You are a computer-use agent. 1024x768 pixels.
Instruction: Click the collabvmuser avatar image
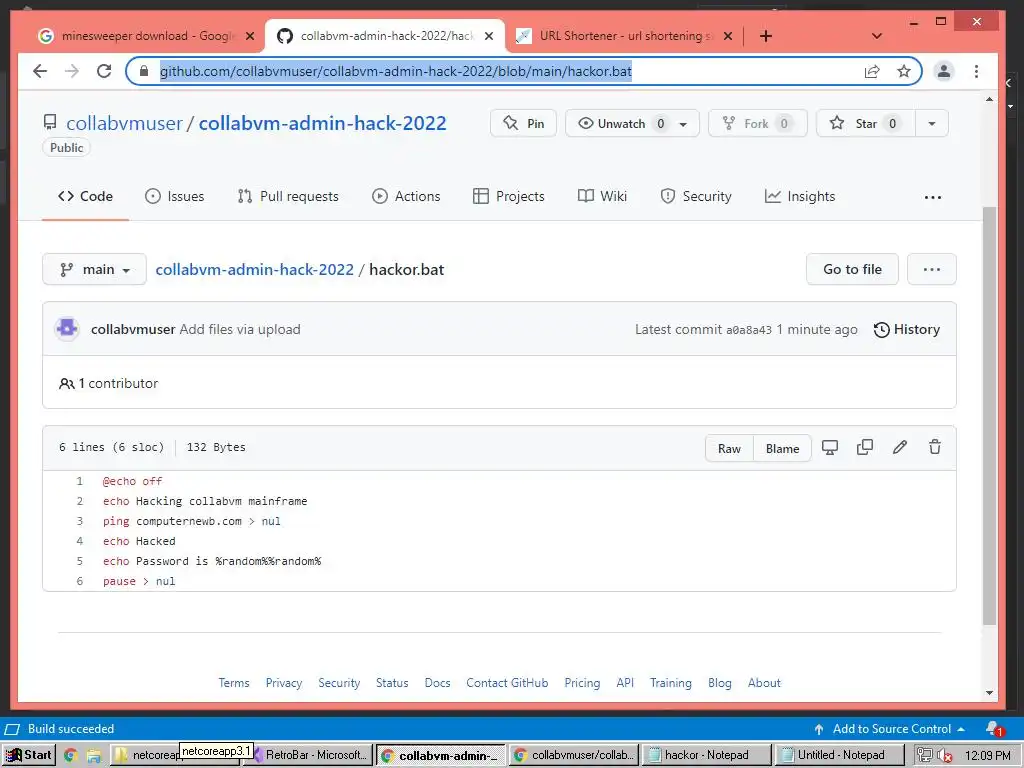tap(67, 329)
